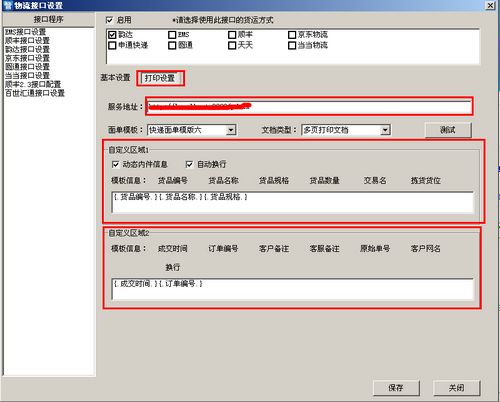Viewport: 500px width, 402px height.
Task: Toggle the 启用 checkbox
Action: pyautogui.click(x=109, y=20)
